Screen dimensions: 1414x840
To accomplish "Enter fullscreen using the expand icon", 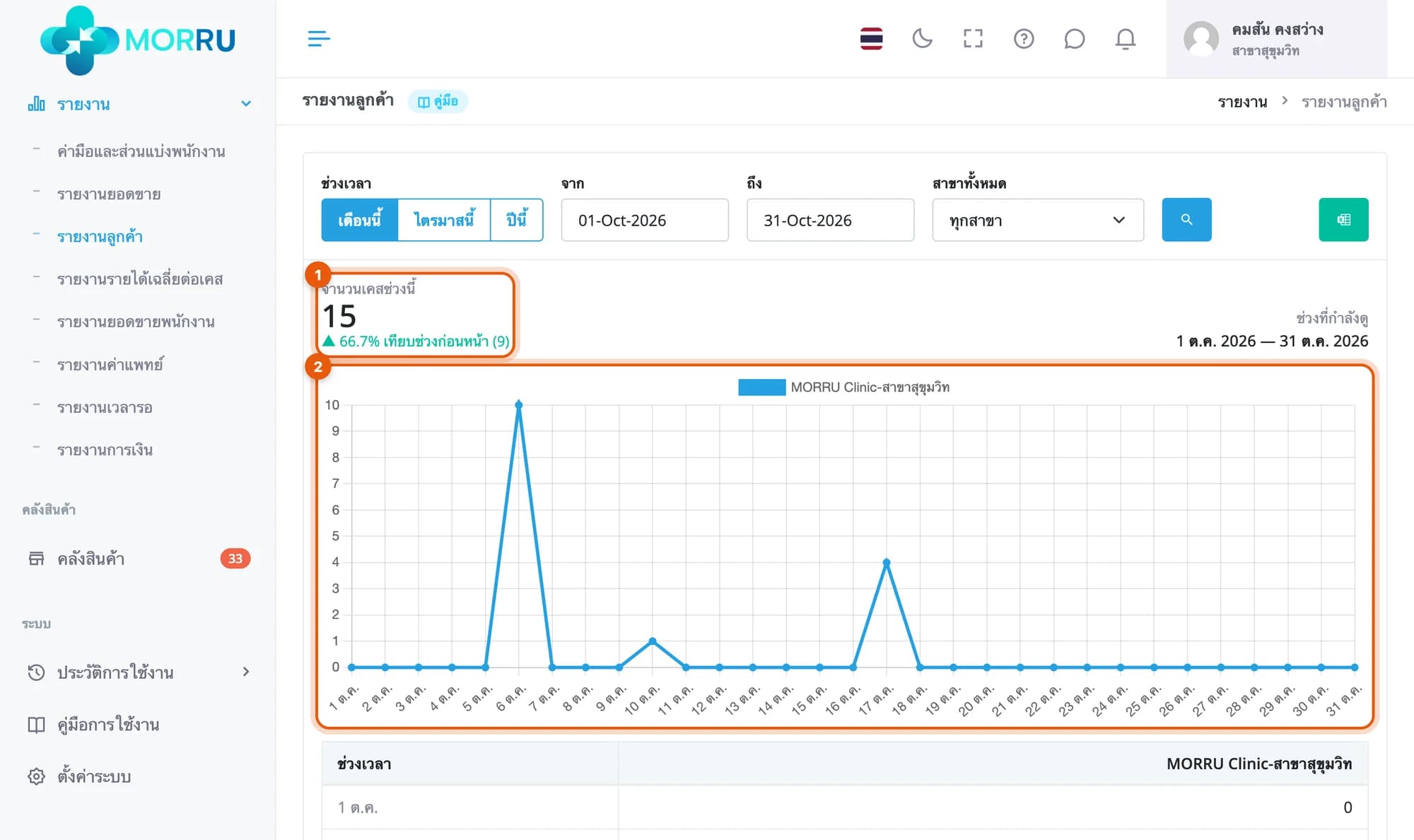I will pos(973,39).
